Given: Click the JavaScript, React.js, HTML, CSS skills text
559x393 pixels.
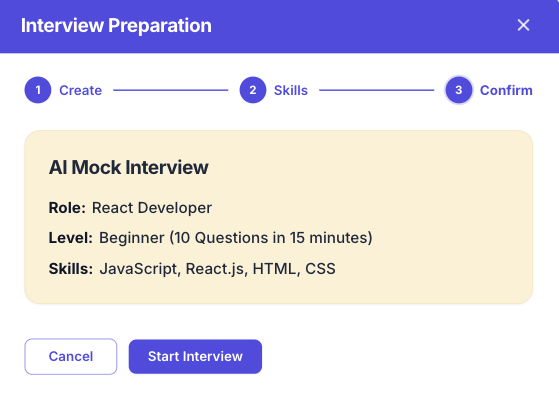Looking at the screenshot, I should pos(217,269).
